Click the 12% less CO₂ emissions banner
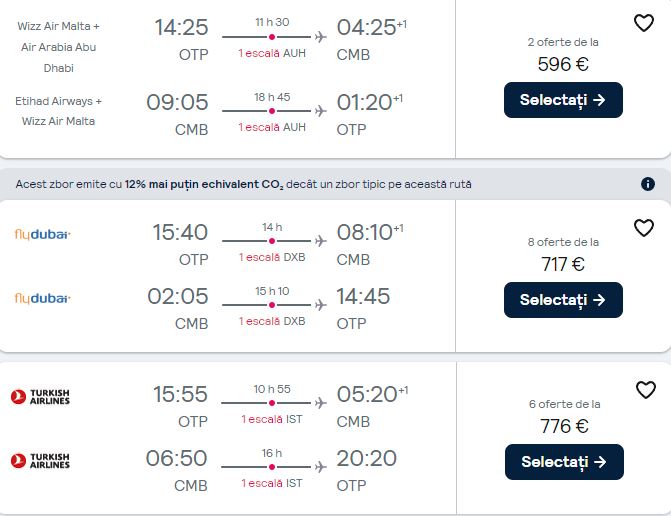Viewport: 671px width, 516px height. [x=298, y=184]
